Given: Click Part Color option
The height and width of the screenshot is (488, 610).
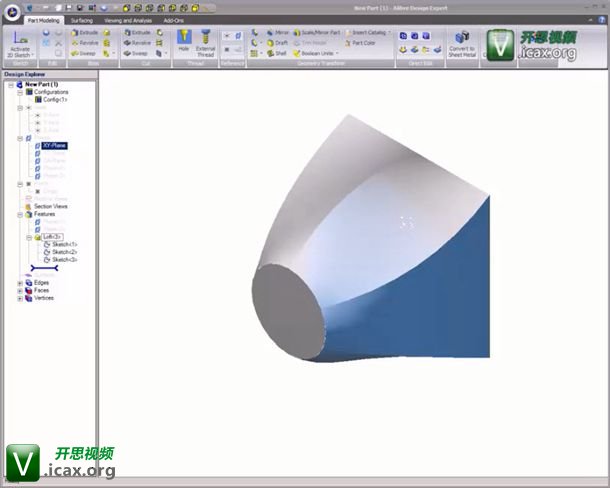Looking at the screenshot, I should pos(360,43).
